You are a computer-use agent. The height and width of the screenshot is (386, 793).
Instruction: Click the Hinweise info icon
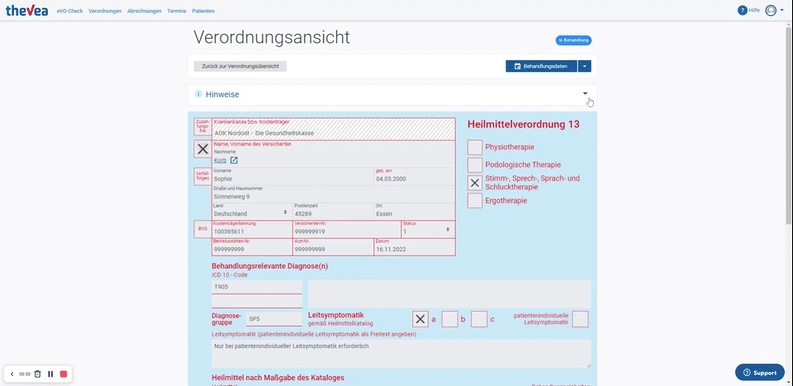click(x=198, y=94)
